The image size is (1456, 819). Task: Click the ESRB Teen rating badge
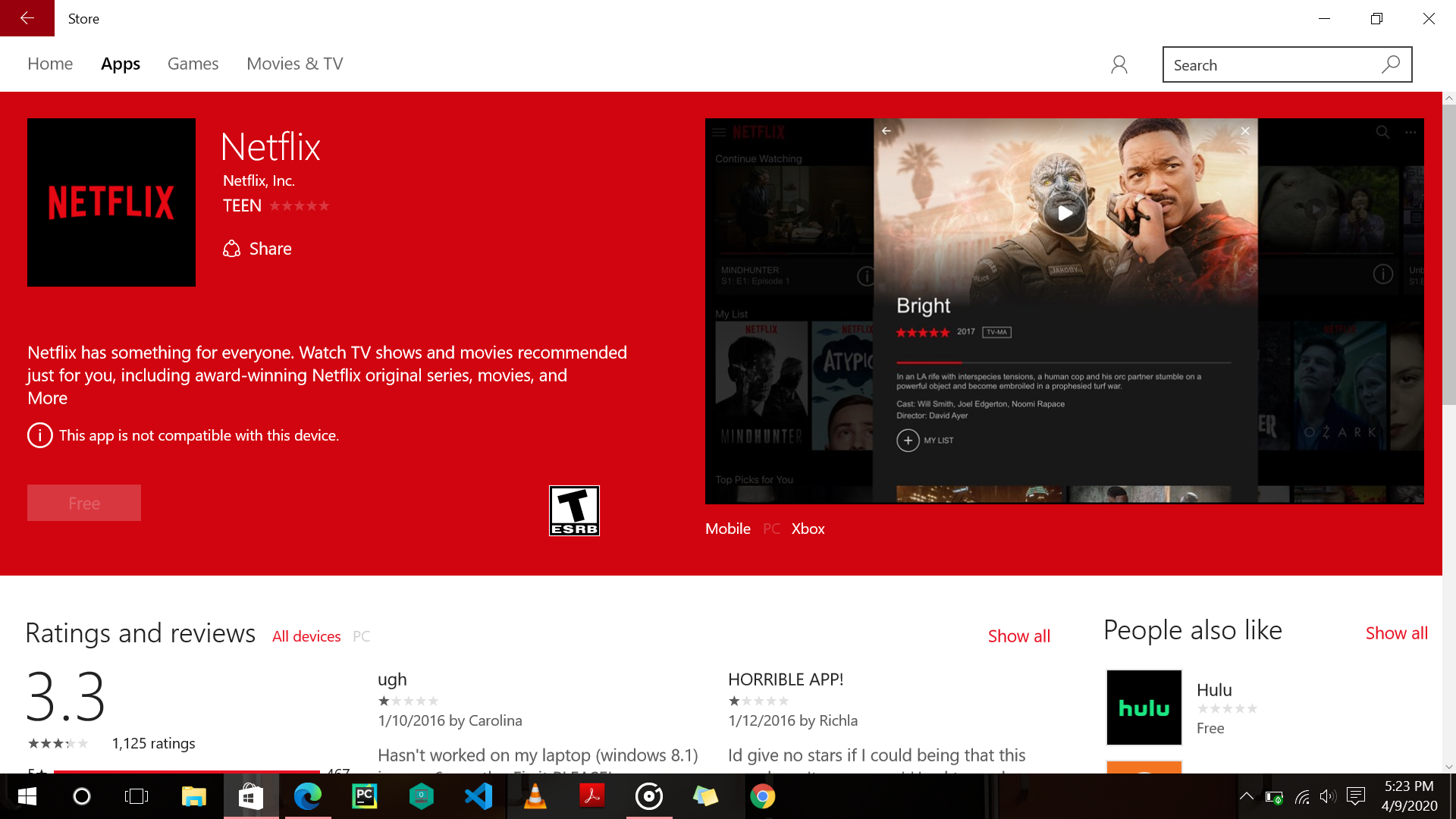(574, 510)
